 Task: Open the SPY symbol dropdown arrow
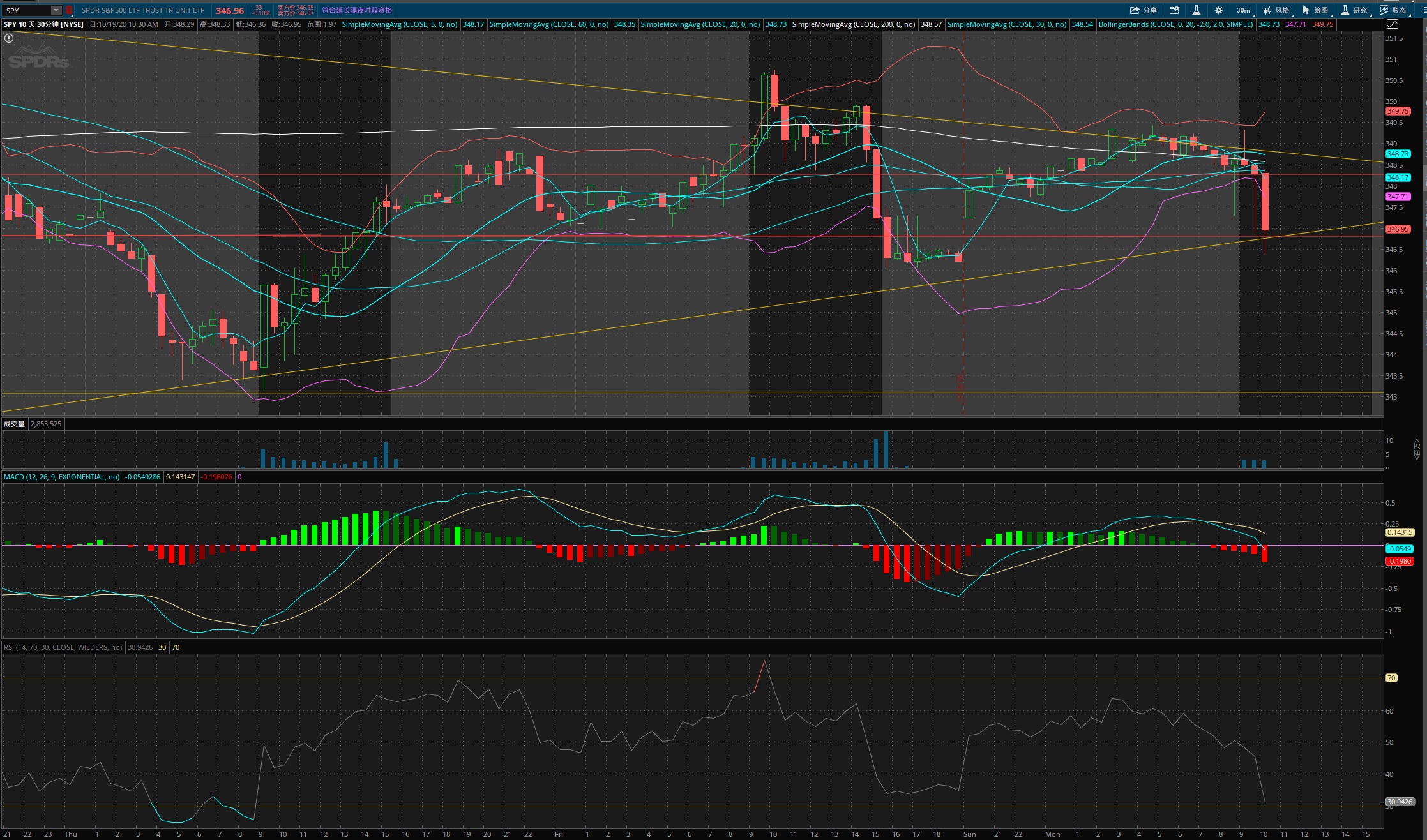click(x=56, y=10)
